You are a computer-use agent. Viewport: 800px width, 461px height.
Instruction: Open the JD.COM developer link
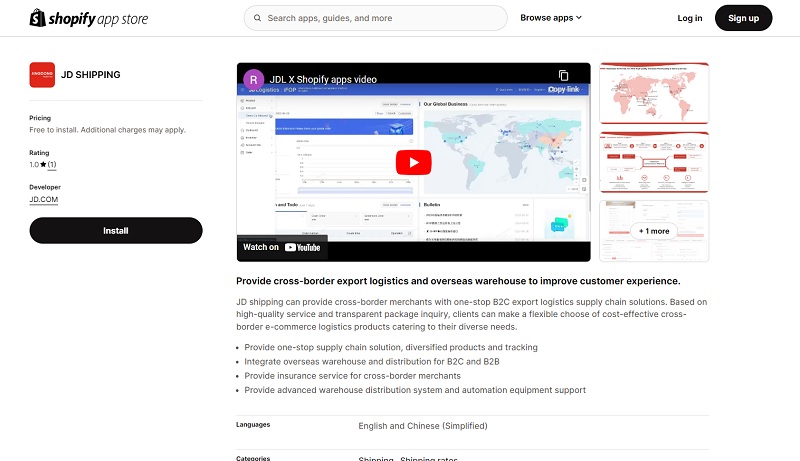[43, 199]
